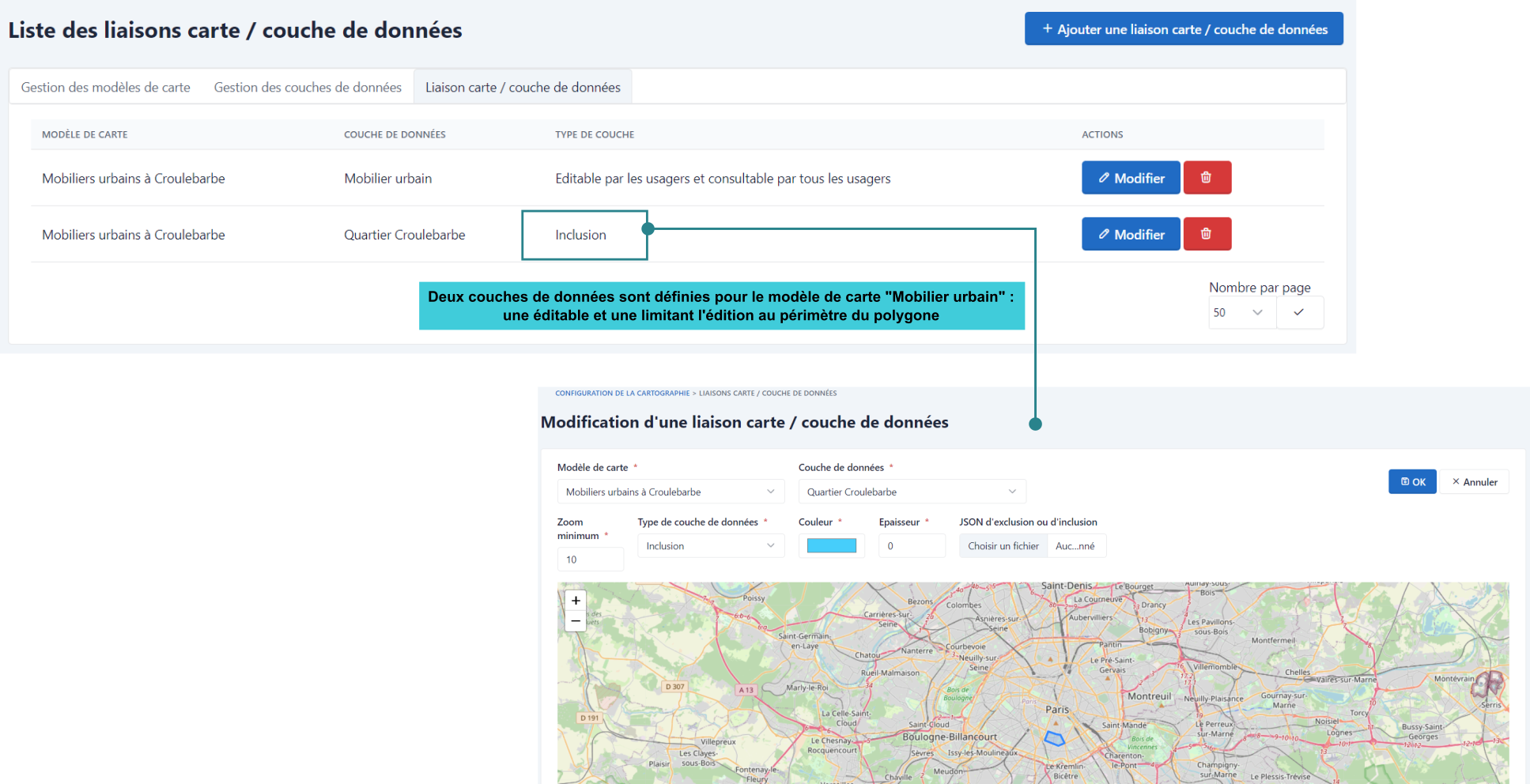Click the plus icon to add a liaison
This screenshot has width=1530, height=784.
1046,28
